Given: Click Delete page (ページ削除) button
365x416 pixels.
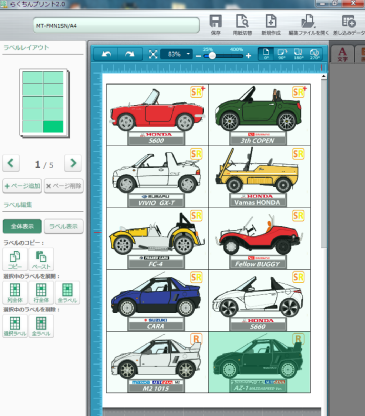Looking at the screenshot, I should tap(64, 186).
